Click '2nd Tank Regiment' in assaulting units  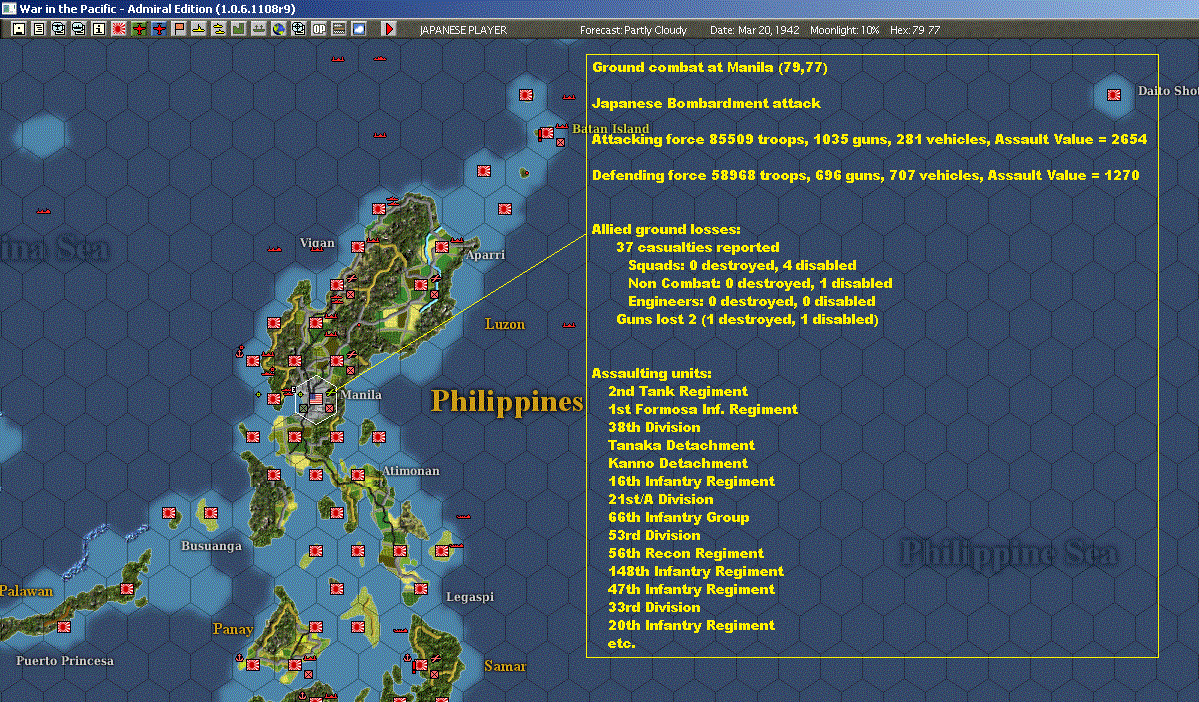point(677,392)
